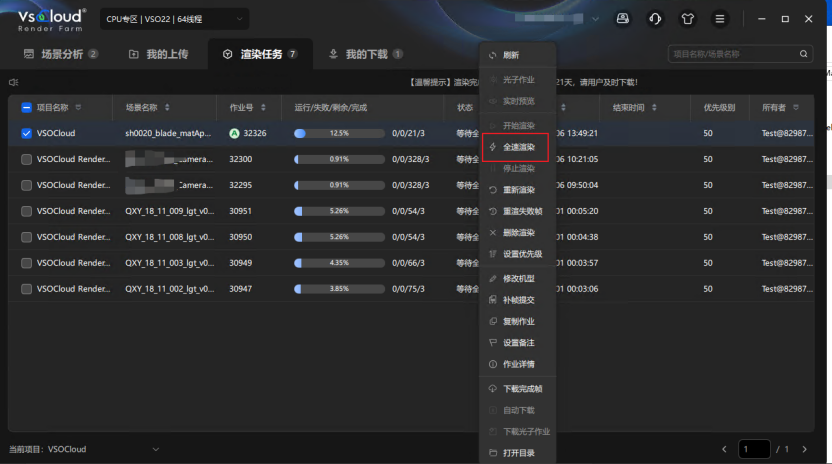
Task: Select 全速渲染 from the context menu
Action: click(x=518, y=147)
